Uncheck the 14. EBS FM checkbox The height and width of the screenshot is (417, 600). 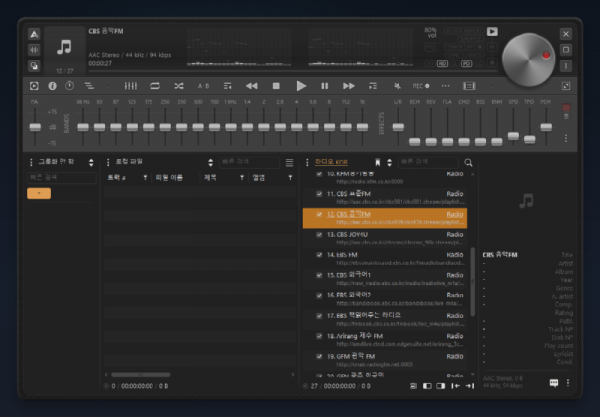coord(319,255)
